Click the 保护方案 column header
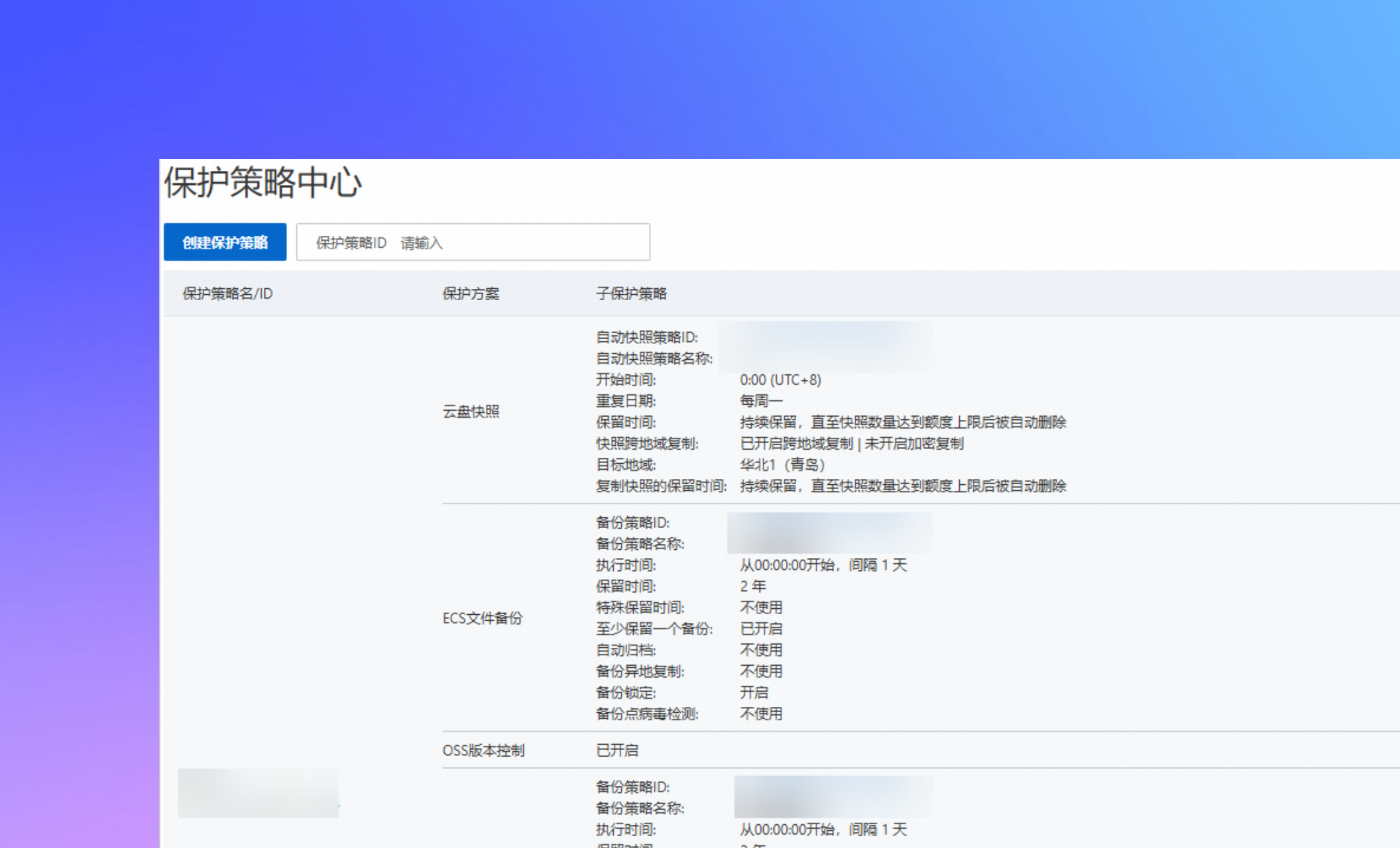1400x848 pixels. pos(471,293)
